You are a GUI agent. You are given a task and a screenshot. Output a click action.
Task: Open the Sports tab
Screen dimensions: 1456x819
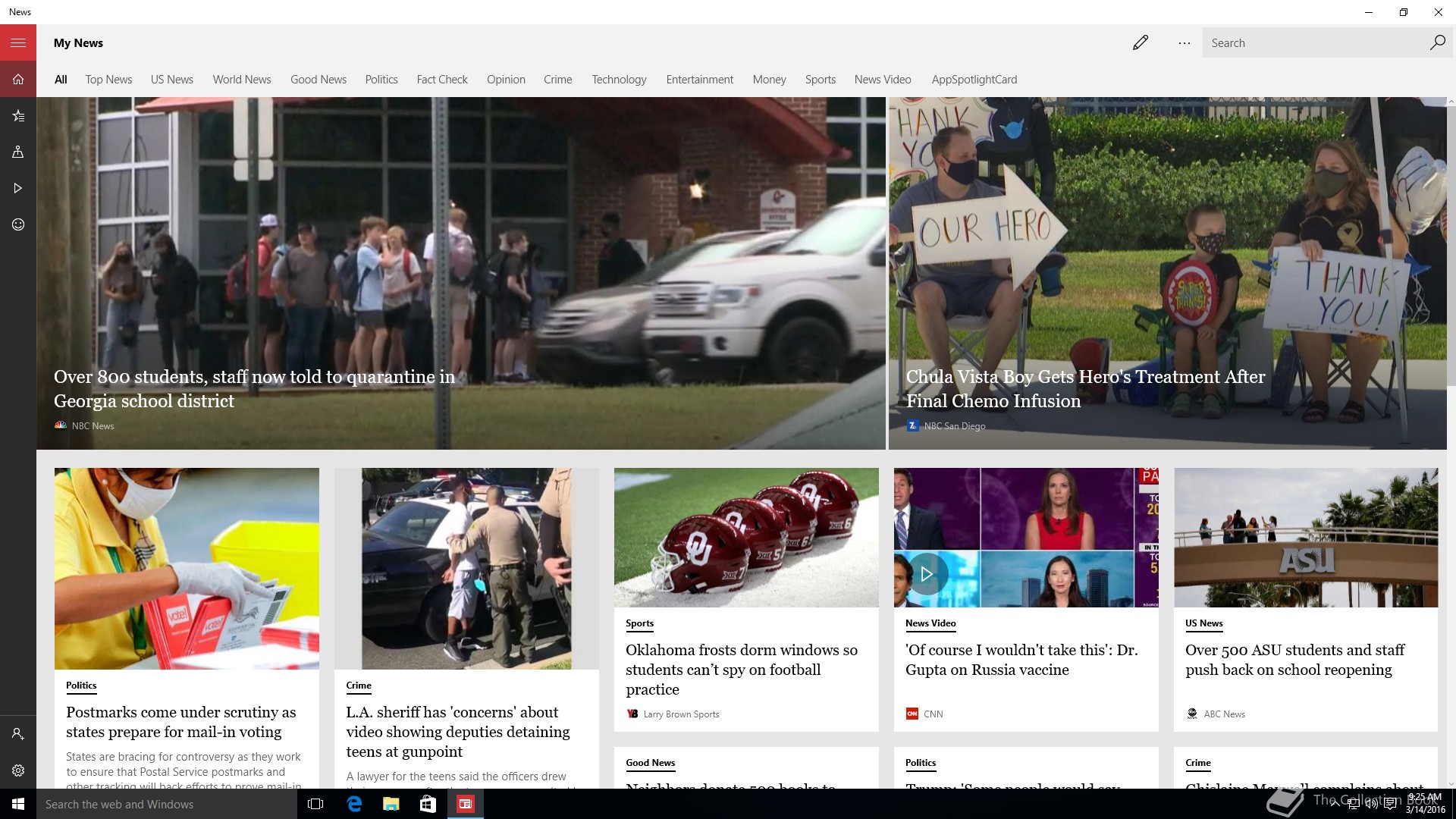[x=821, y=79]
